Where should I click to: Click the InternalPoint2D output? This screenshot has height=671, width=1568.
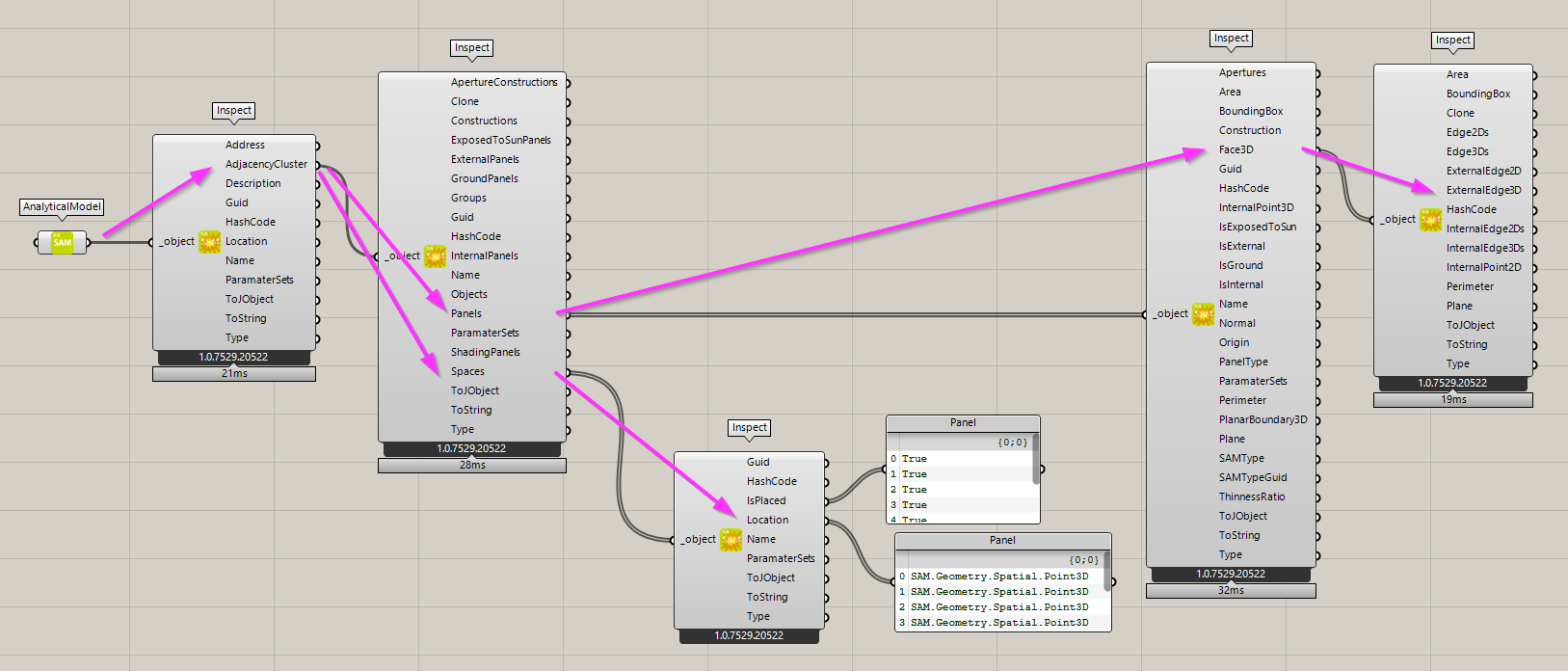1483,268
